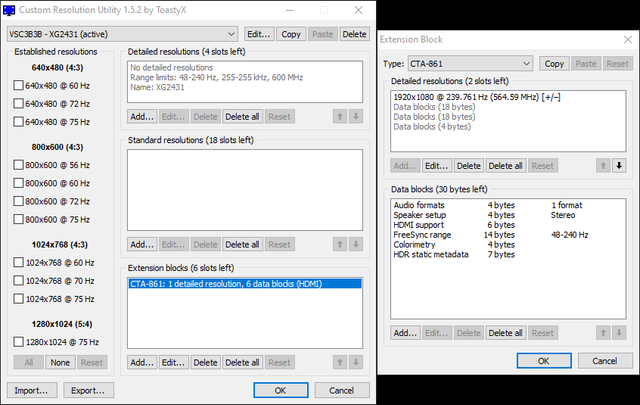Delete all extension blocks
The width and height of the screenshot is (640, 405).
pos(242,363)
